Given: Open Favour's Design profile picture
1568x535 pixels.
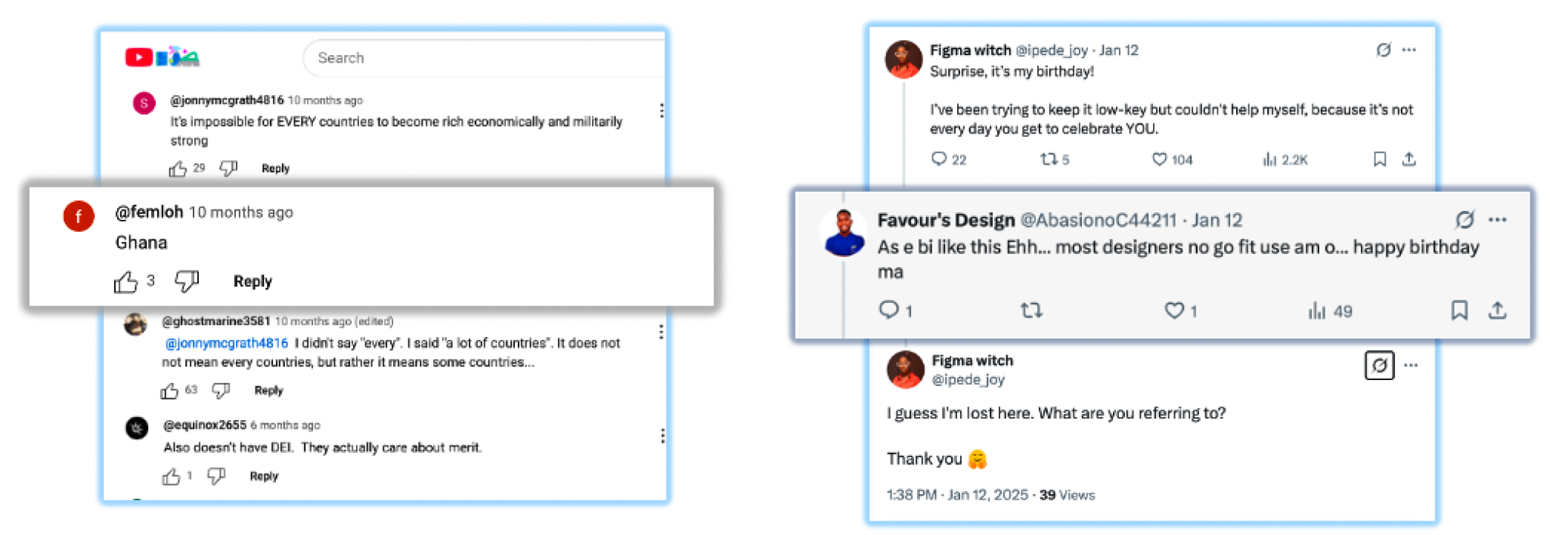Looking at the screenshot, I should (844, 233).
